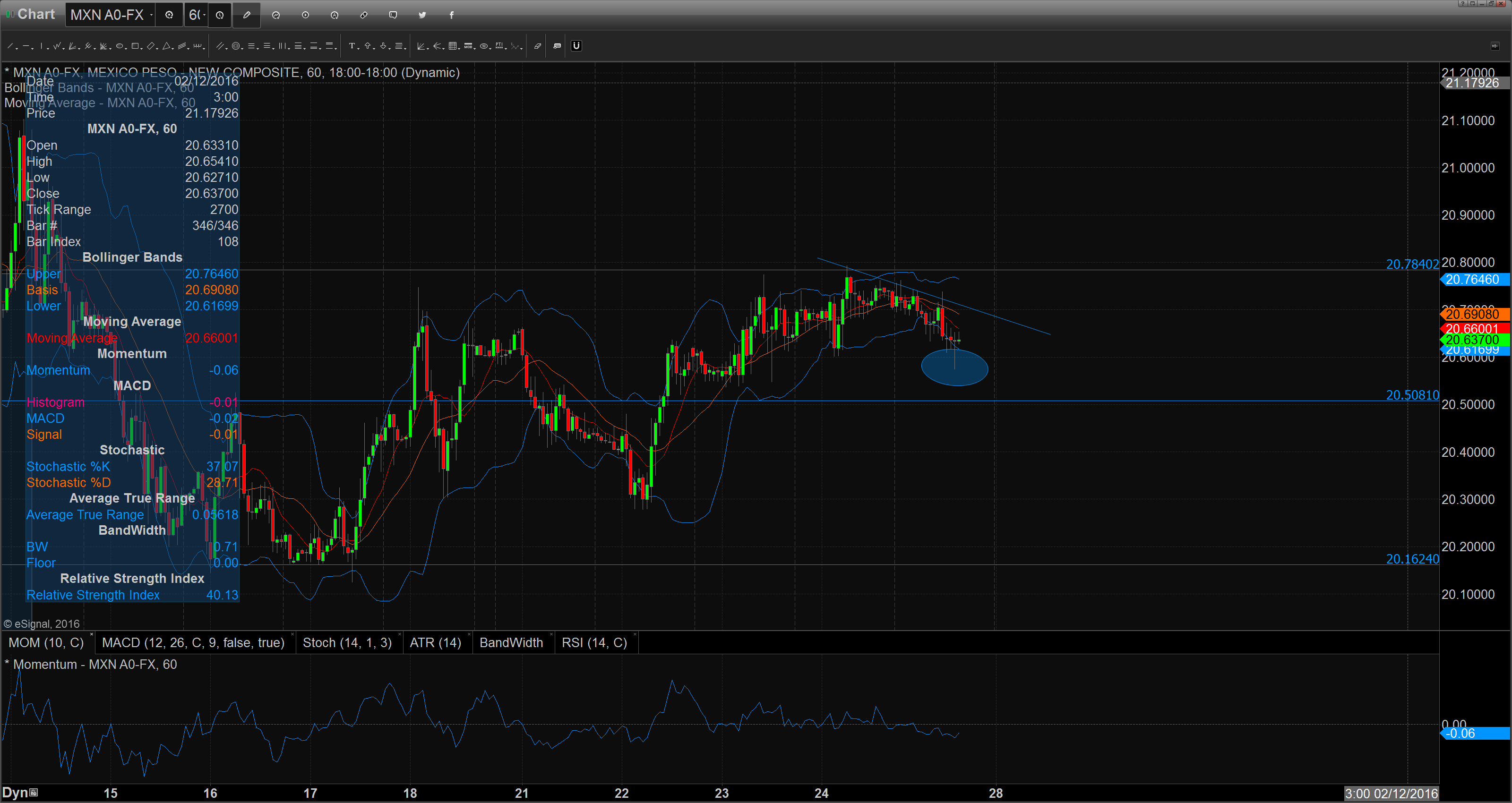Select the horizontal line tool
The image size is (1512, 803).
tap(27, 46)
